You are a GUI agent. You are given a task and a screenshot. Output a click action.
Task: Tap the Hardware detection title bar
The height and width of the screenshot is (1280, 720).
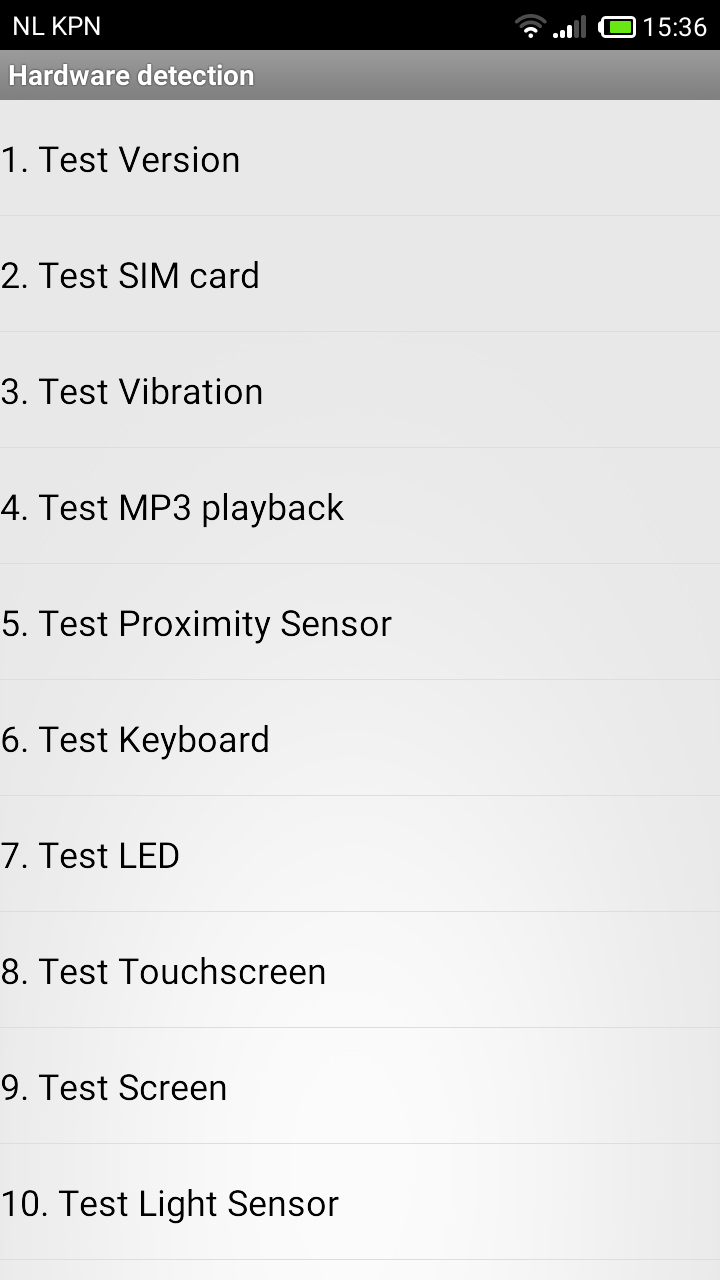pyautogui.click(x=360, y=75)
